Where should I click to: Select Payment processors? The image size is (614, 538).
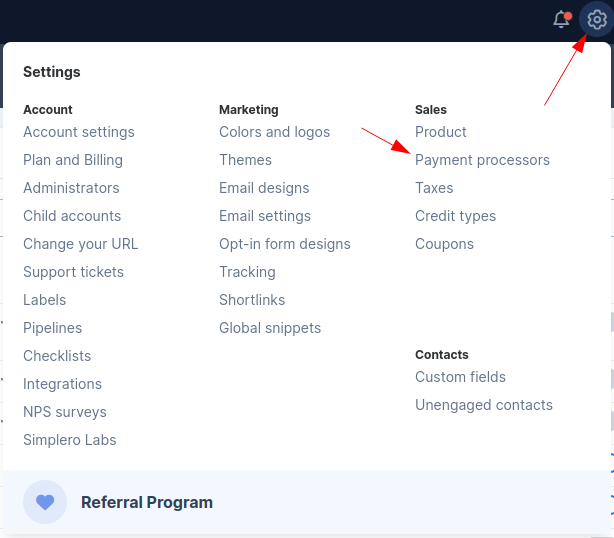482,160
